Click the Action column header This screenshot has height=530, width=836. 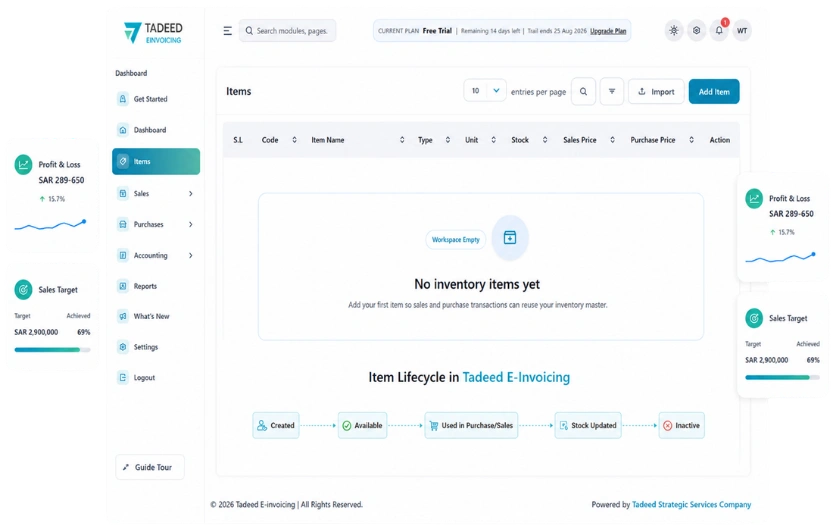719,140
